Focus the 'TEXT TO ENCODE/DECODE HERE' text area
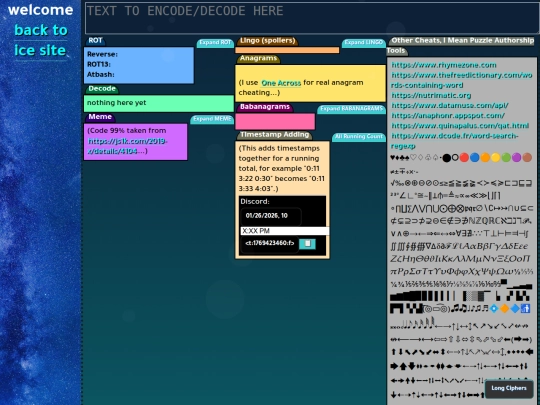This screenshot has width=540, height=405. click(x=312, y=18)
